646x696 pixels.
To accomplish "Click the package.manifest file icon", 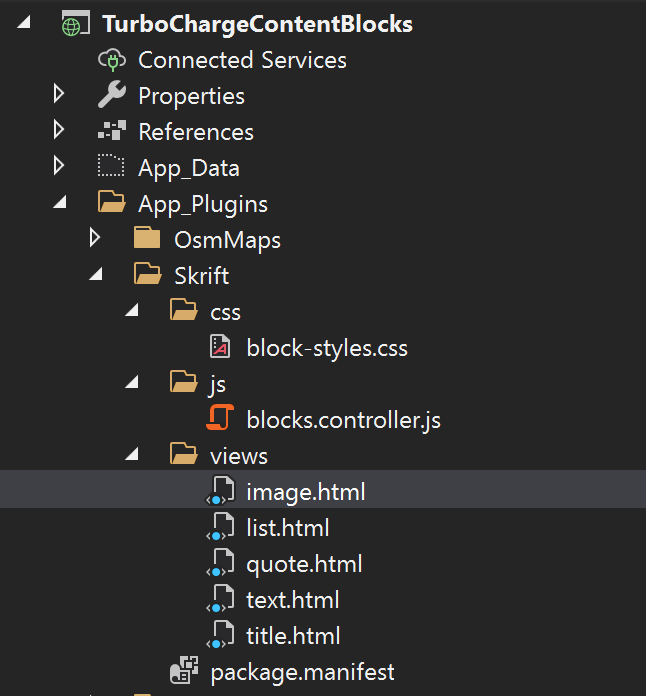I will click(184, 670).
